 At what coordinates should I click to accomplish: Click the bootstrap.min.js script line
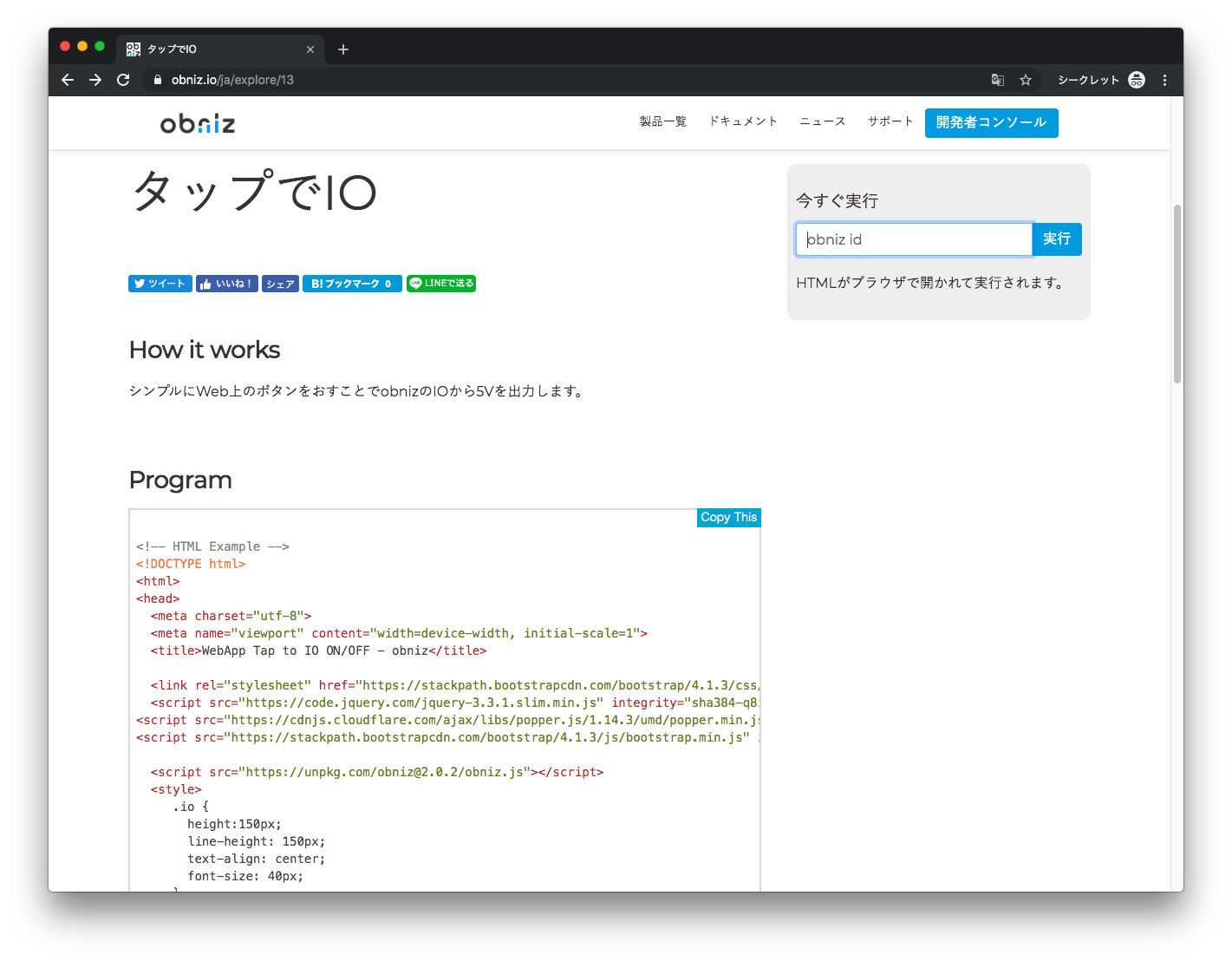point(448,737)
